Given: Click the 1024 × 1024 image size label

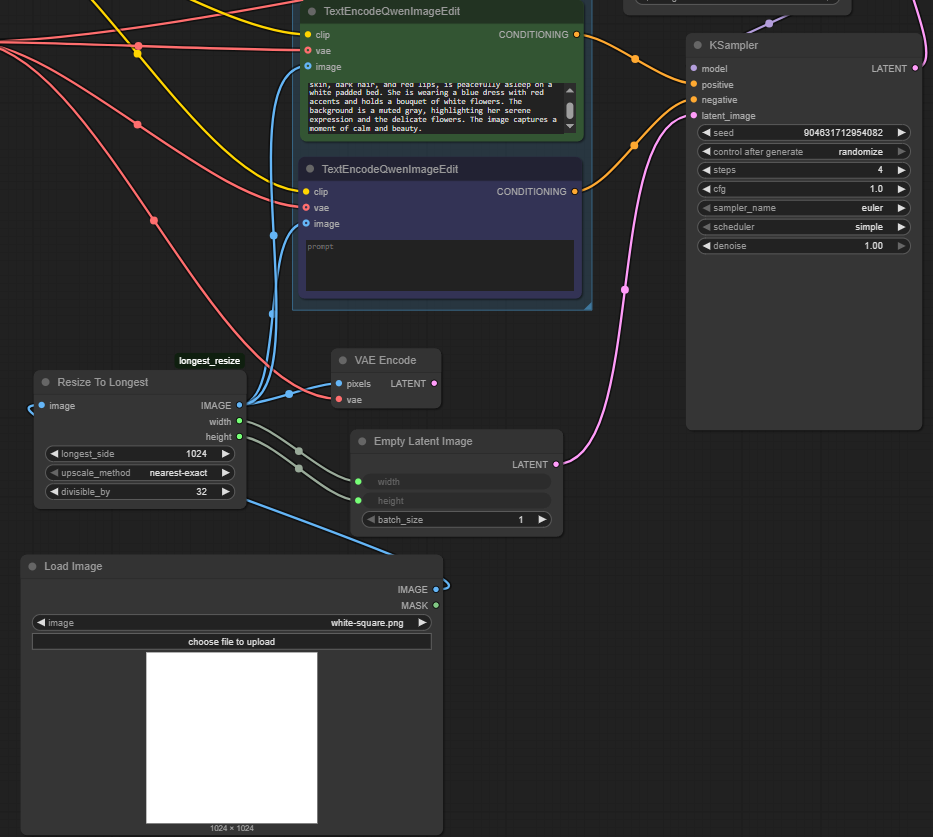Looking at the screenshot, I should click(x=231, y=828).
